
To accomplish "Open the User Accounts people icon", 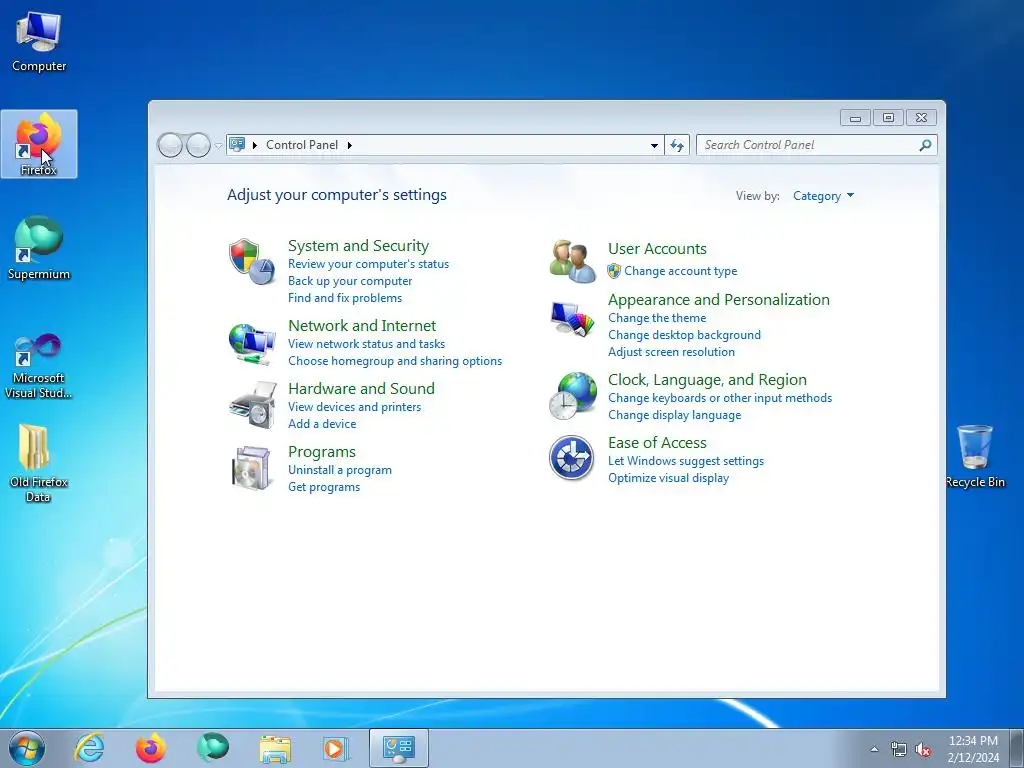I will 572,261.
